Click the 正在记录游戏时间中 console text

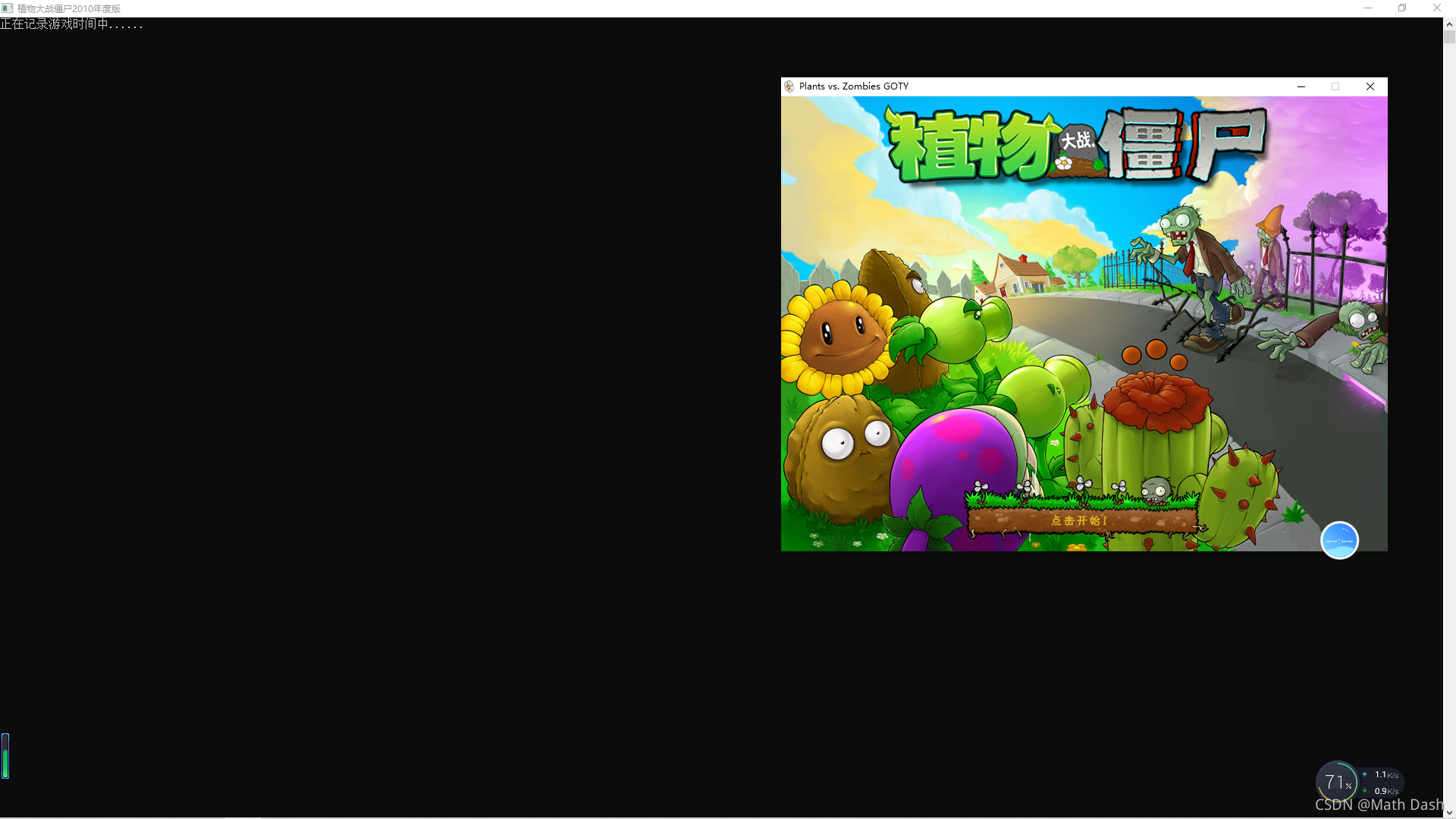pos(71,24)
